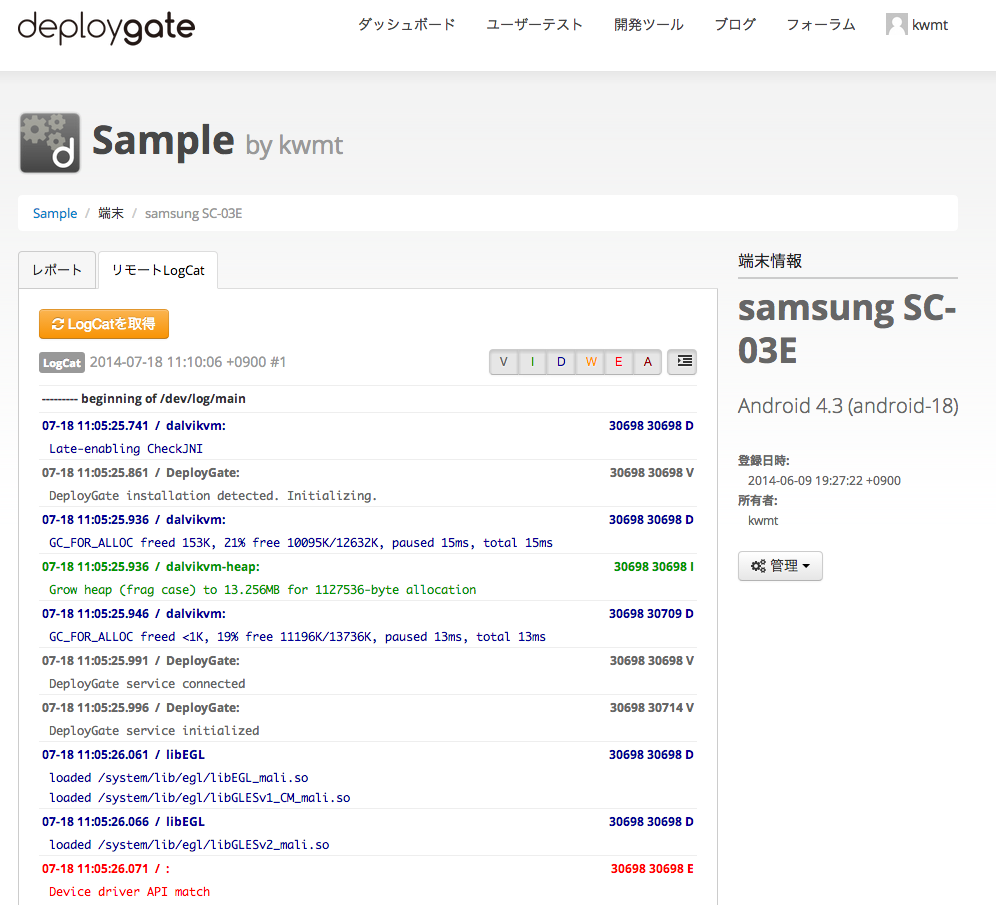Click 'DeployGate service connected' message
The image size is (996, 905).
(147, 683)
